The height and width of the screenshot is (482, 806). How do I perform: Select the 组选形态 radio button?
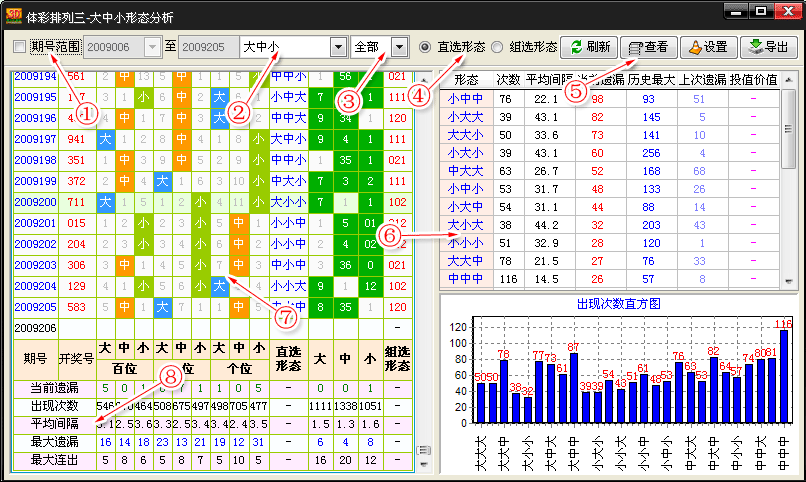[497, 47]
